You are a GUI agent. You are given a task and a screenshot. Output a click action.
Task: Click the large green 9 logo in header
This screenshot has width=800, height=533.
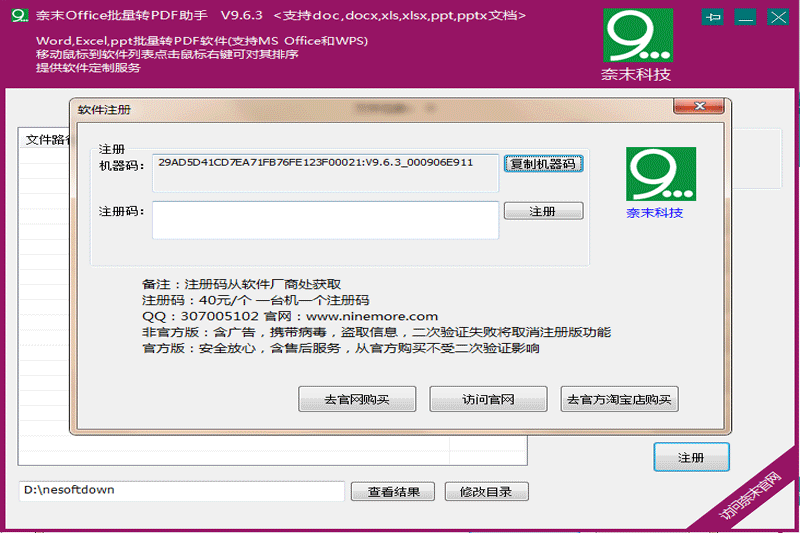638,38
